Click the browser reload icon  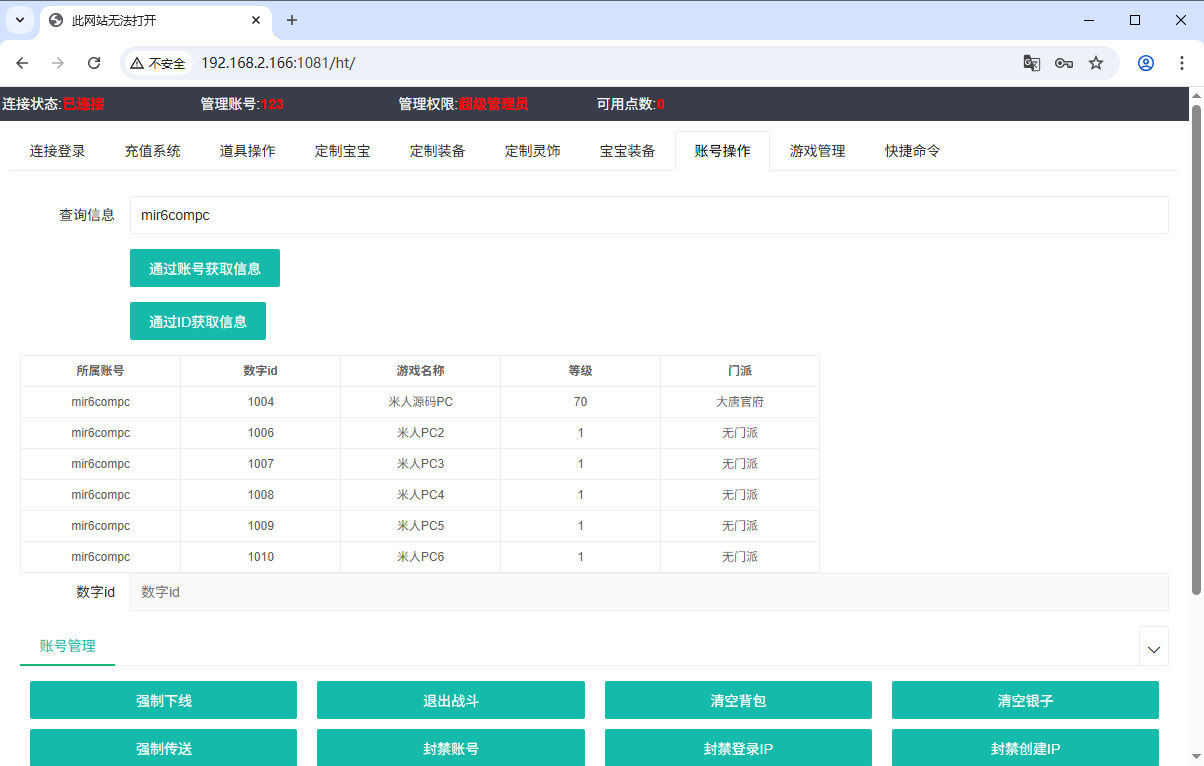tap(94, 63)
